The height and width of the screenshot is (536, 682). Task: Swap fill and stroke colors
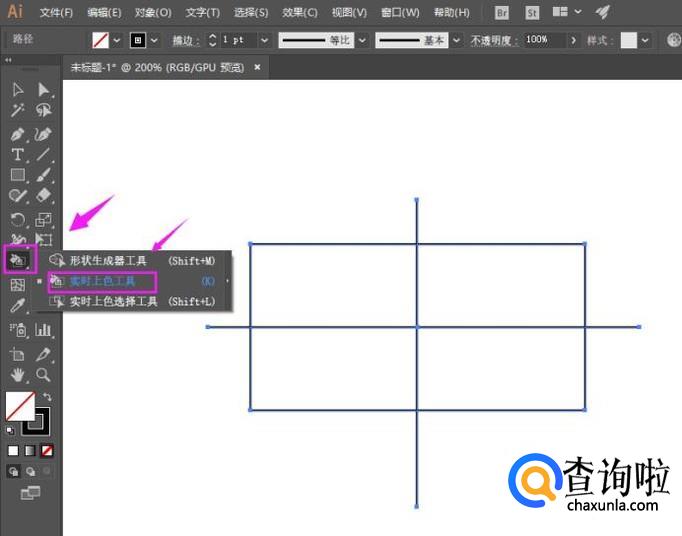click(47, 396)
